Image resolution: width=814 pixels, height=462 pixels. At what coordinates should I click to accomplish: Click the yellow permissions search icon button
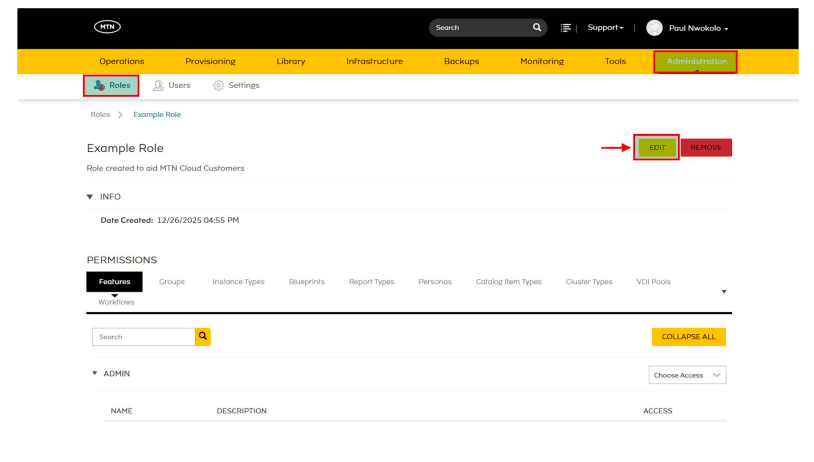click(203, 336)
